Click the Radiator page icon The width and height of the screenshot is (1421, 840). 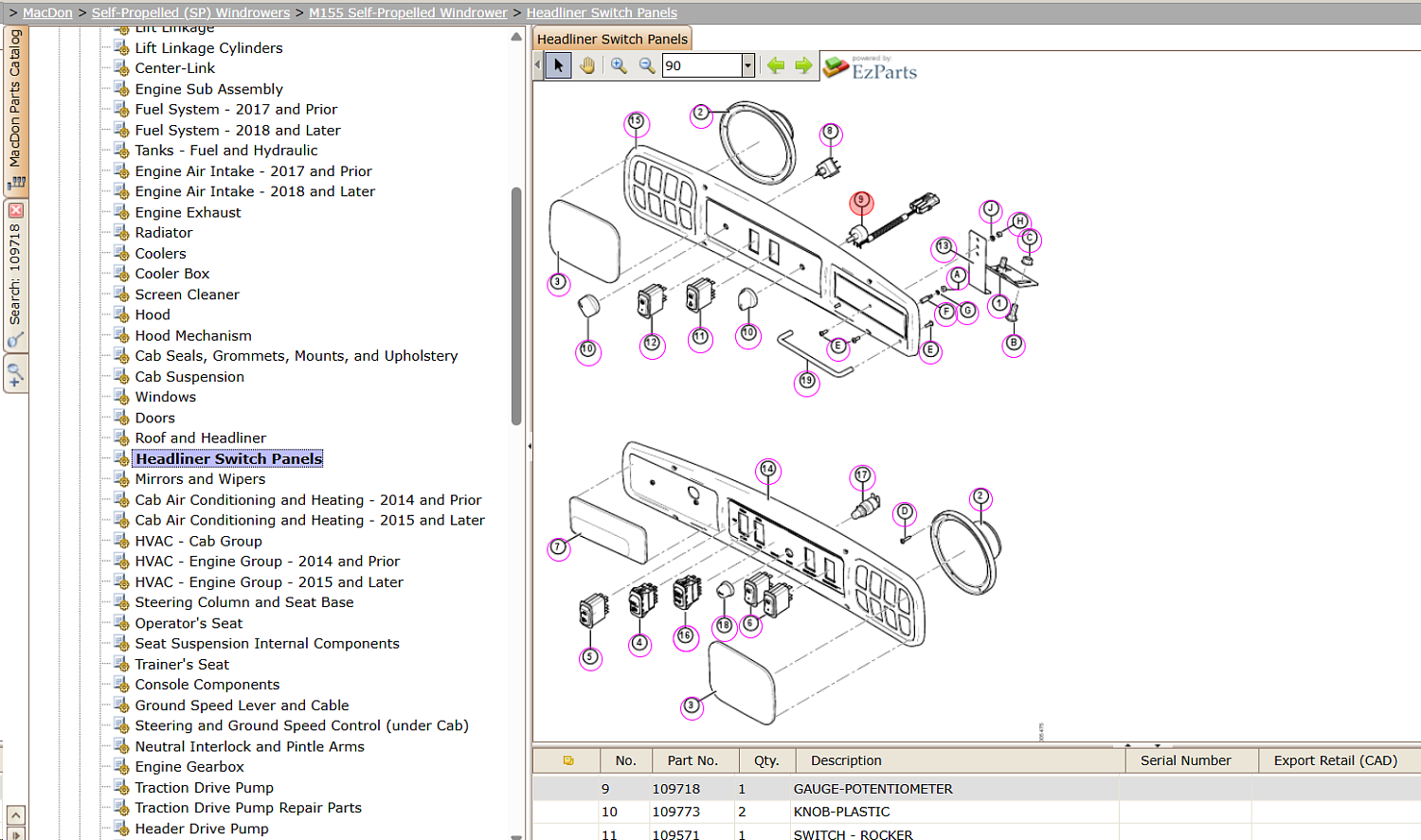click(x=121, y=233)
